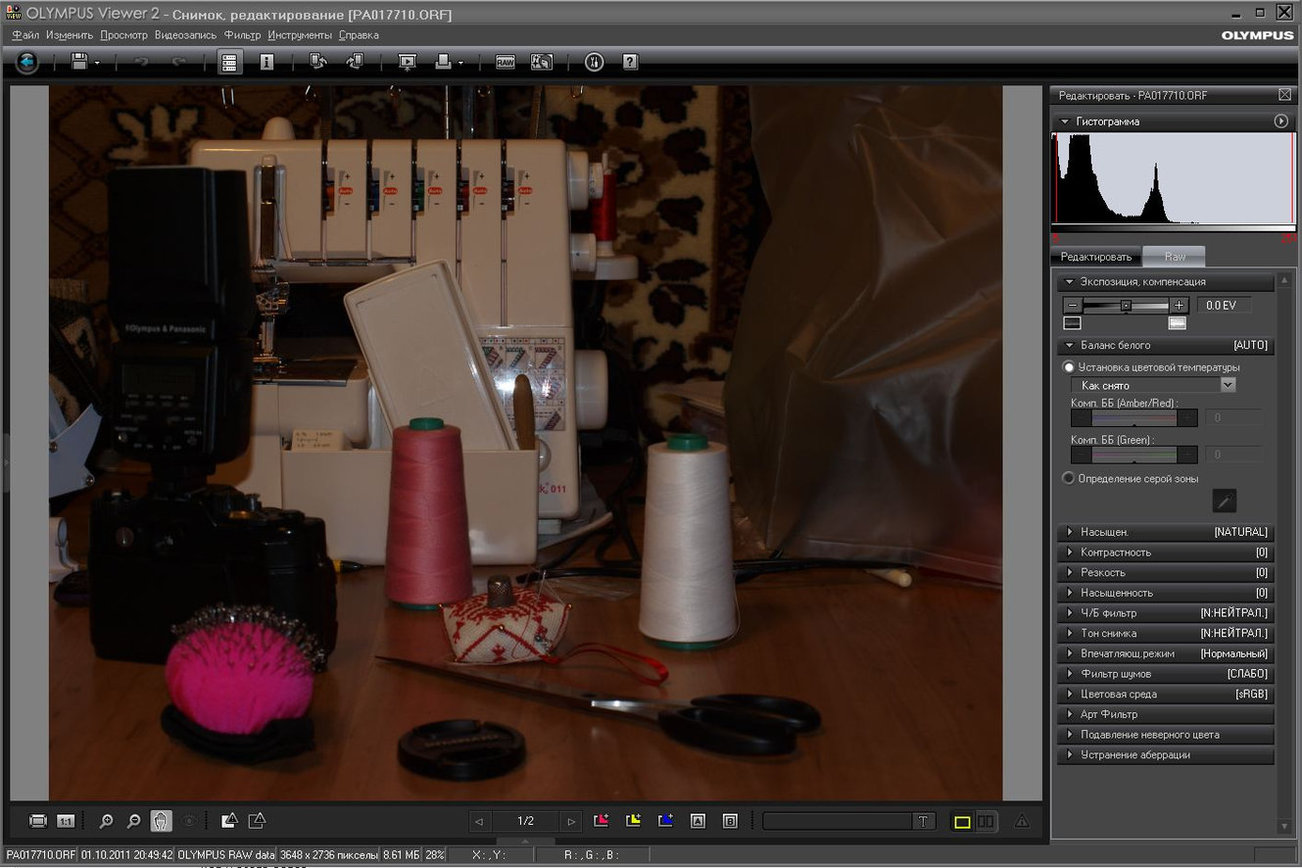Go to the next image arrow
This screenshot has height=868, width=1302.
click(571, 822)
